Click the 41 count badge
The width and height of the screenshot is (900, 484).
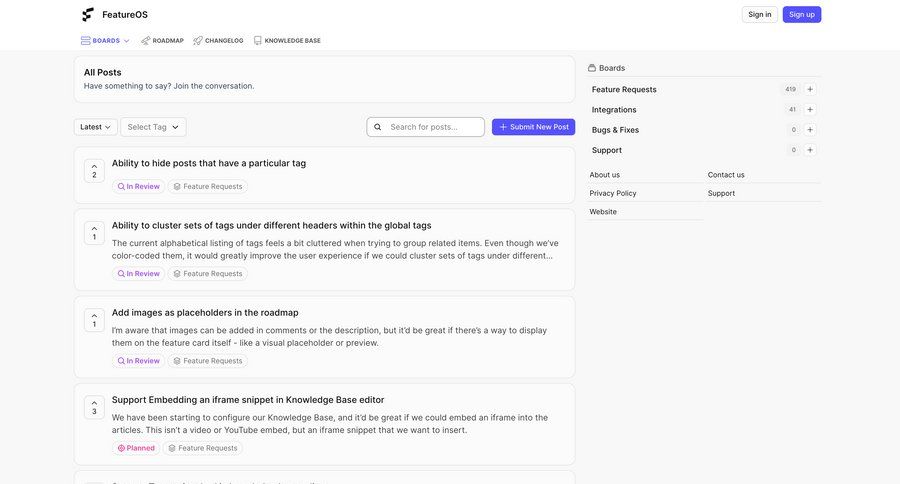792,110
